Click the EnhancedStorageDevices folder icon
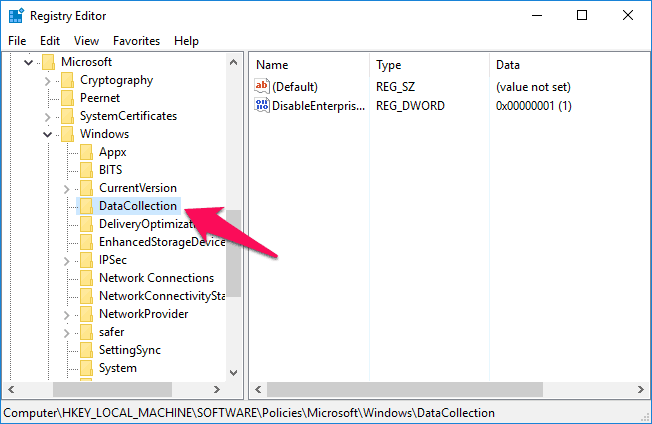The height and width of the screenshot is (424, 652). click(x=86, y=242)
